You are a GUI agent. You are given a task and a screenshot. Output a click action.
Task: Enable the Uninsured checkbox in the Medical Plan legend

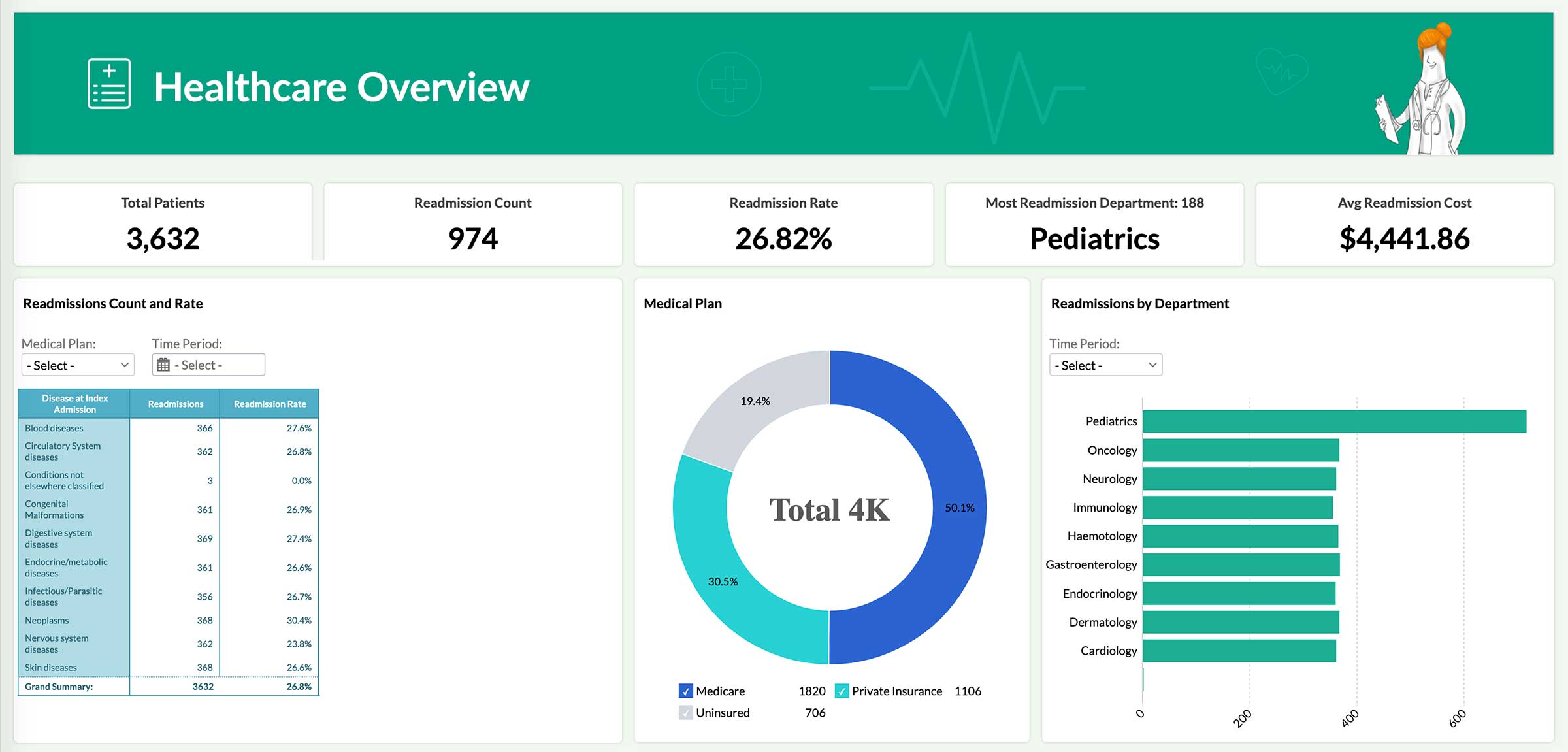(685, 713)
